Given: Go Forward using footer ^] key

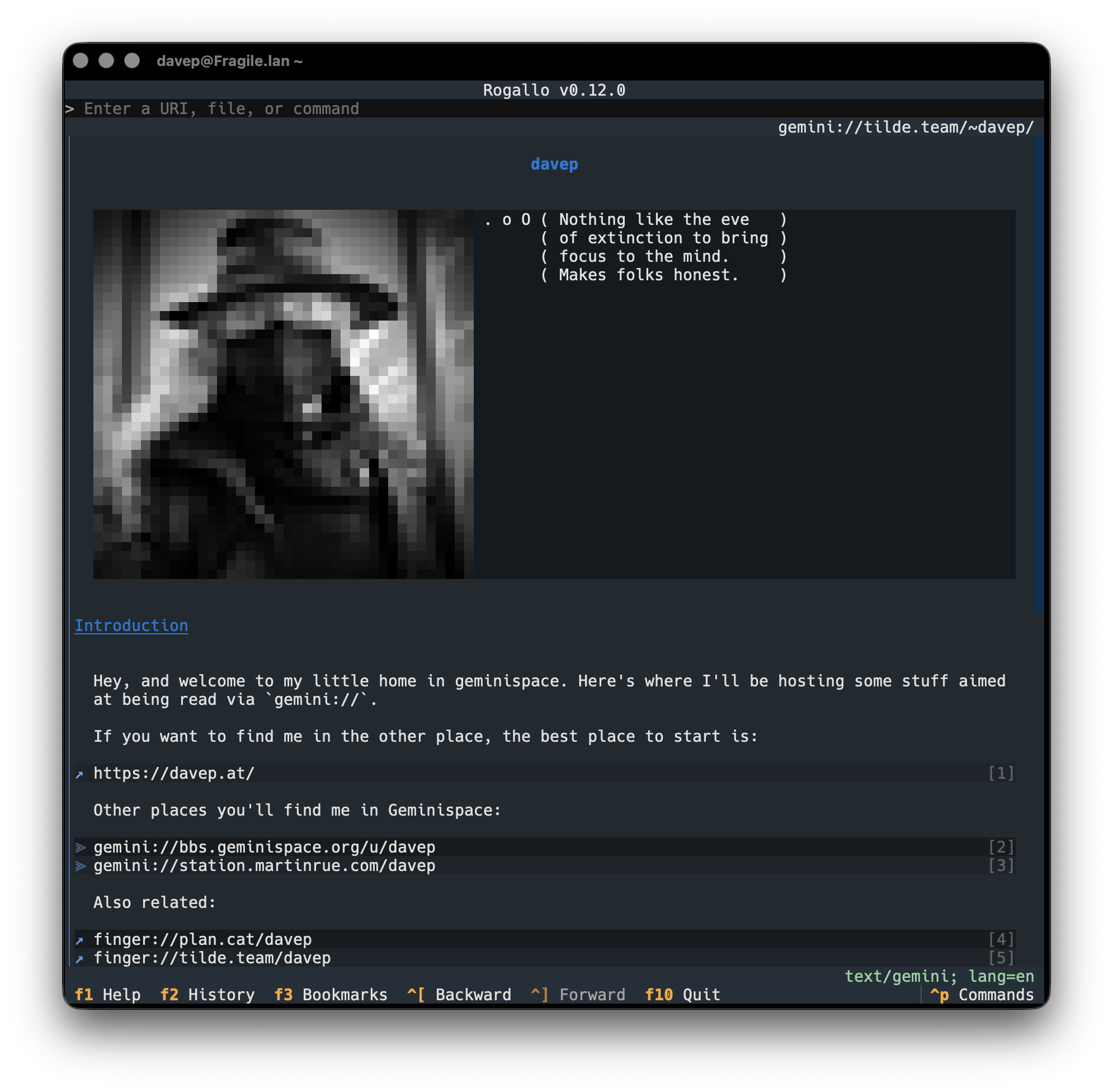Looking at the screenshot, I should click(x=578, y=994).
